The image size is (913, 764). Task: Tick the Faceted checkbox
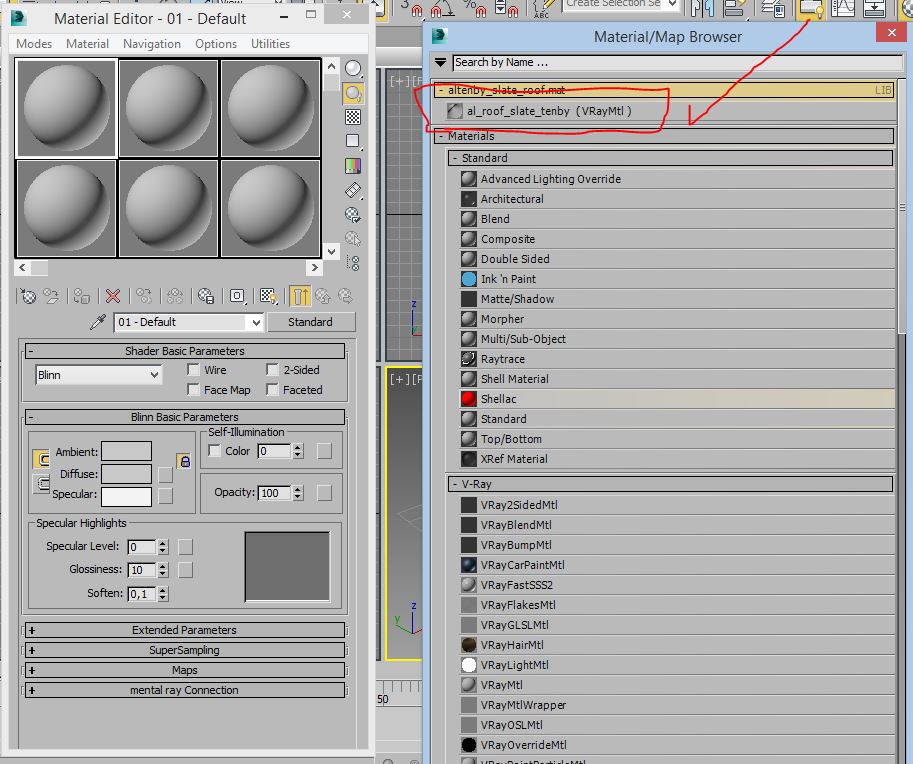[x=272, y=390]
